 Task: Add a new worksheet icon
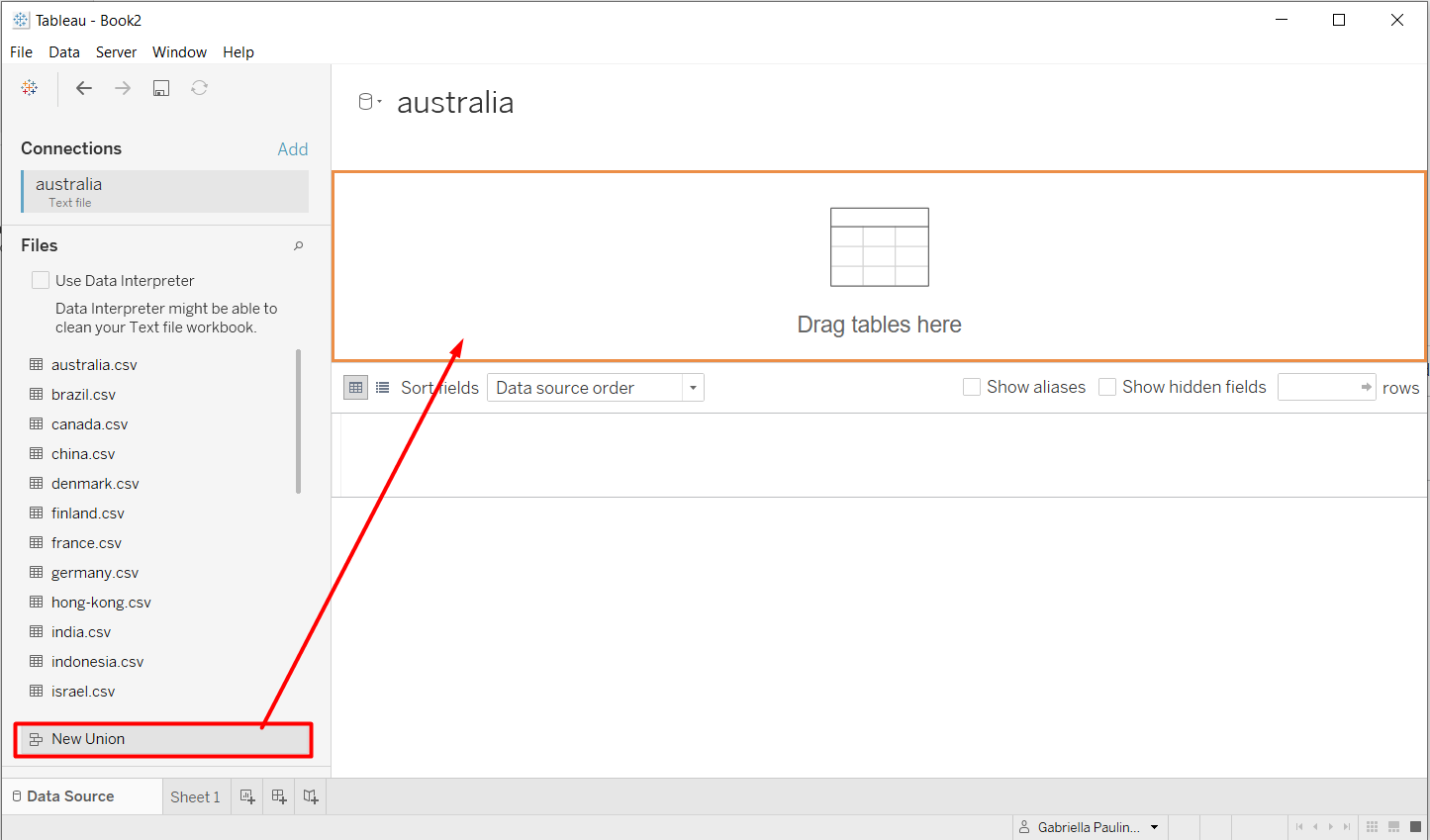[247, 796]
